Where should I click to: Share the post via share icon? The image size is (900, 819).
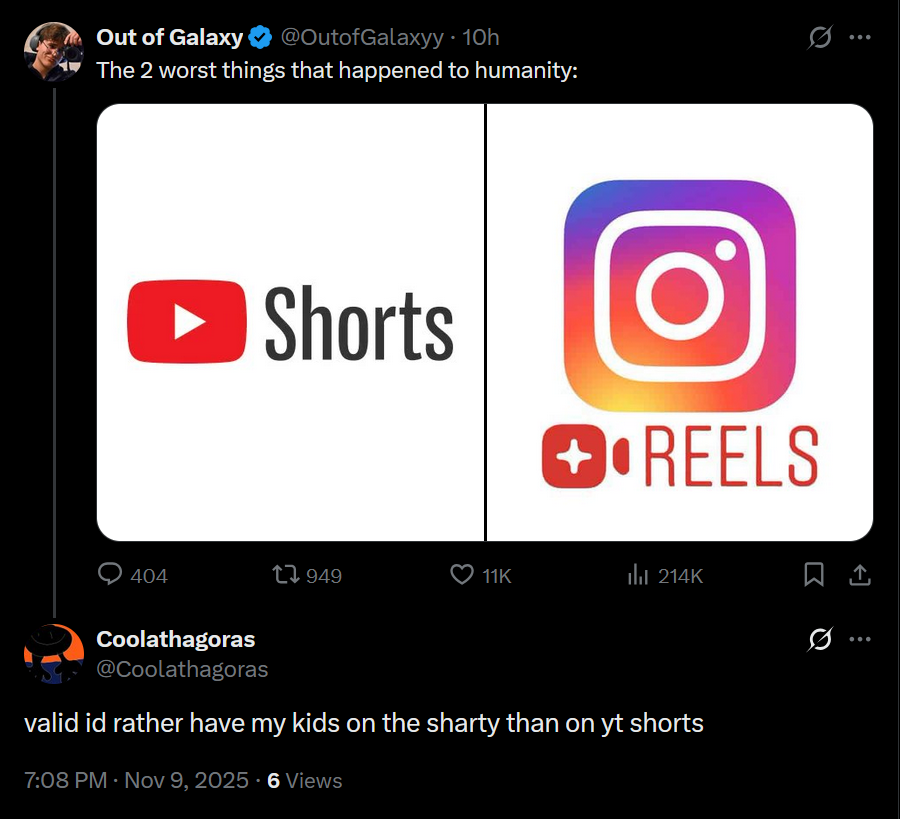pyautogui.click(x=859, y=575)
